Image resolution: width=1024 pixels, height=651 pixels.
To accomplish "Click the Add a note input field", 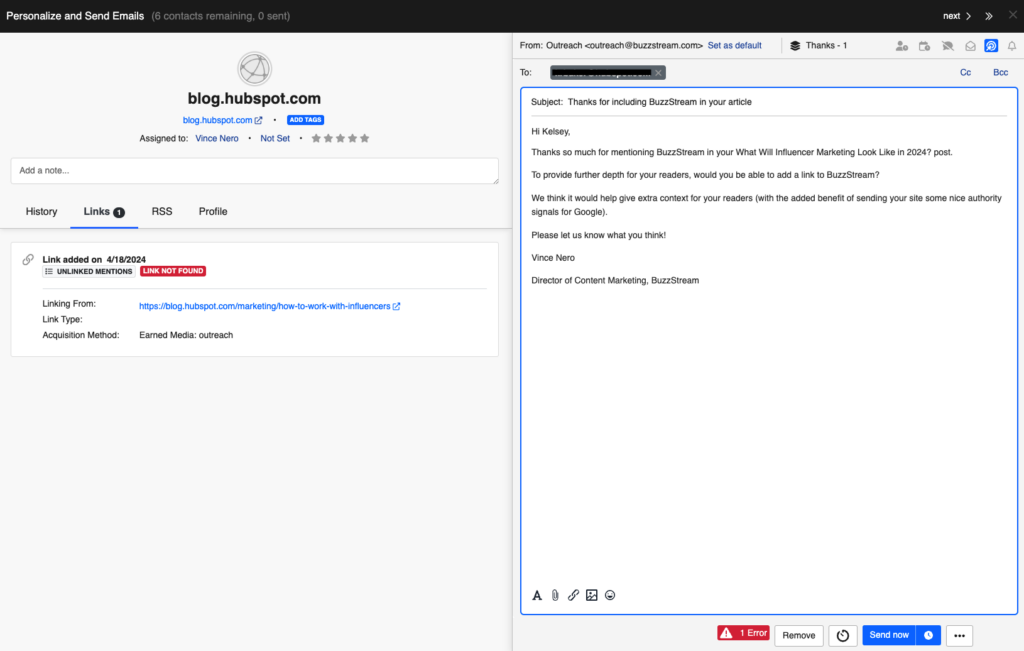I will (253, 170).
